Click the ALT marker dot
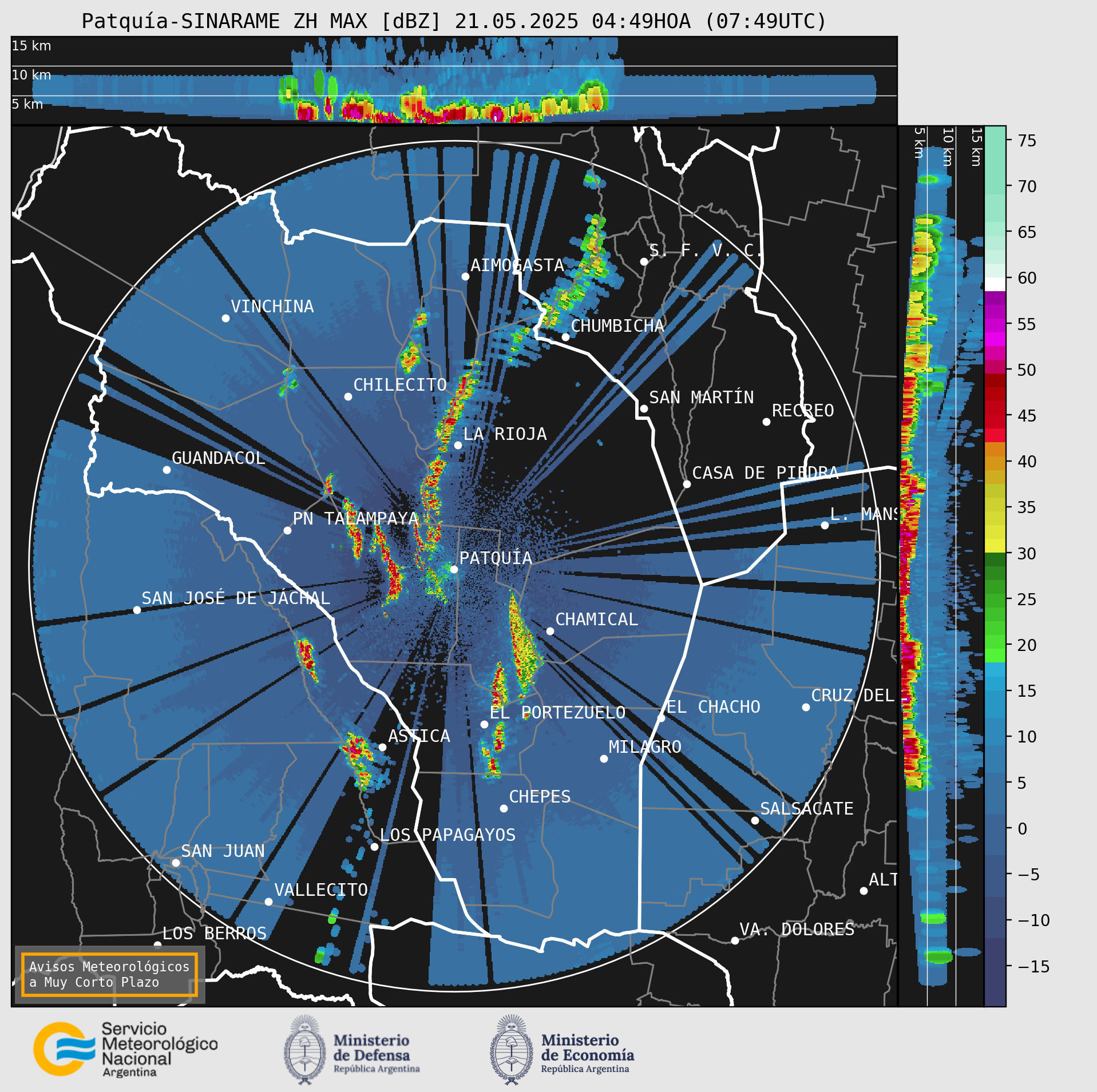 864,891
